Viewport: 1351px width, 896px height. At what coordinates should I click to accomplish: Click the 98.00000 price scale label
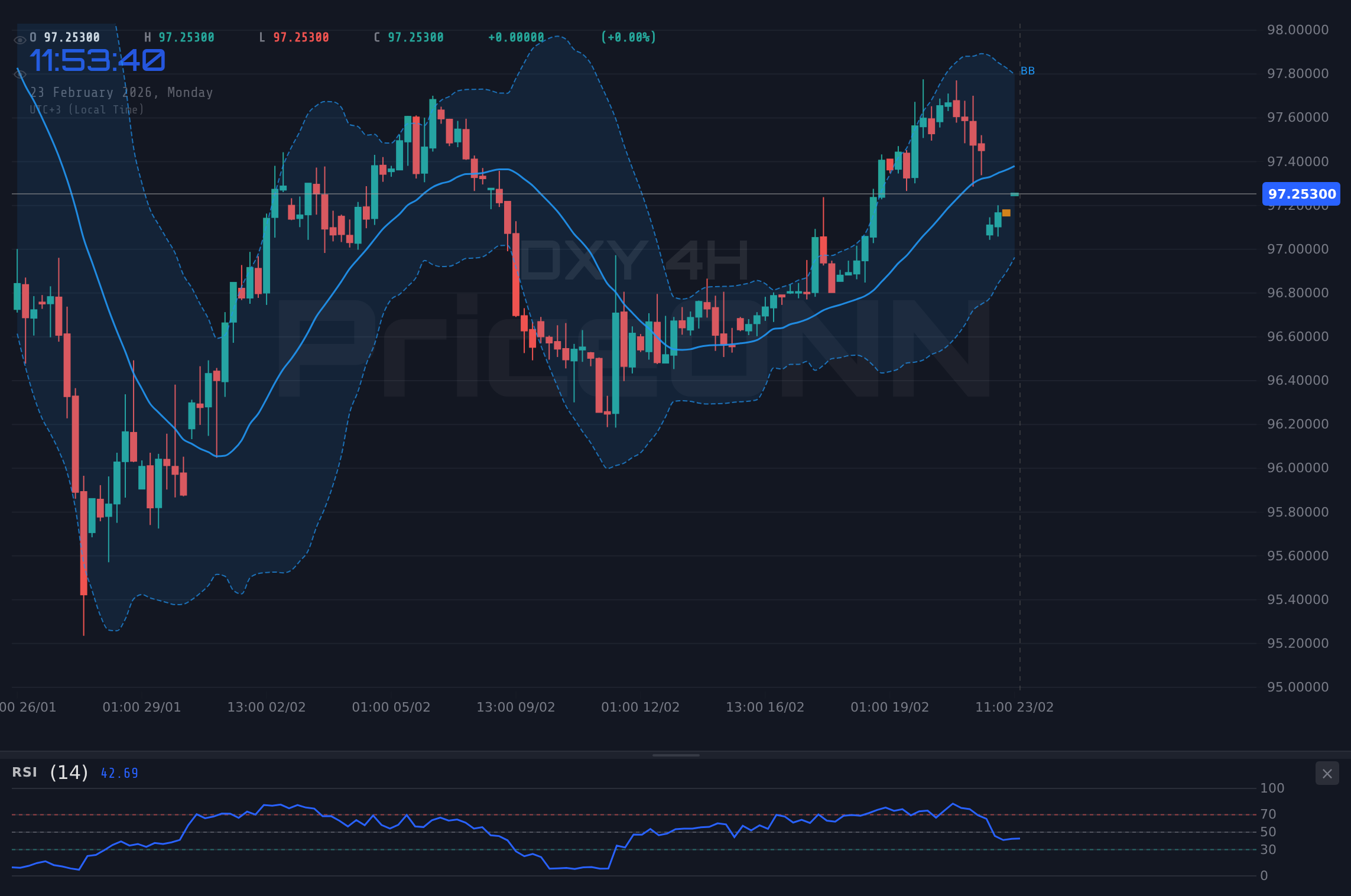click(x=1299, y=29)
